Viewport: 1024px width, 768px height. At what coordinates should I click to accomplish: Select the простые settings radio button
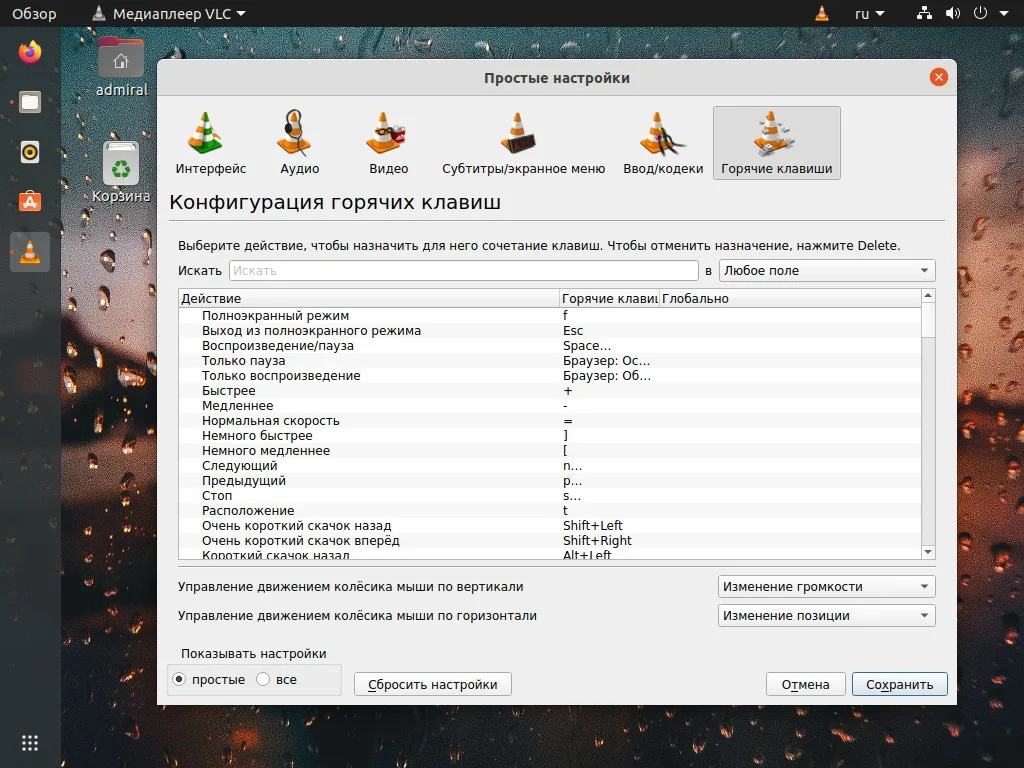179,679
